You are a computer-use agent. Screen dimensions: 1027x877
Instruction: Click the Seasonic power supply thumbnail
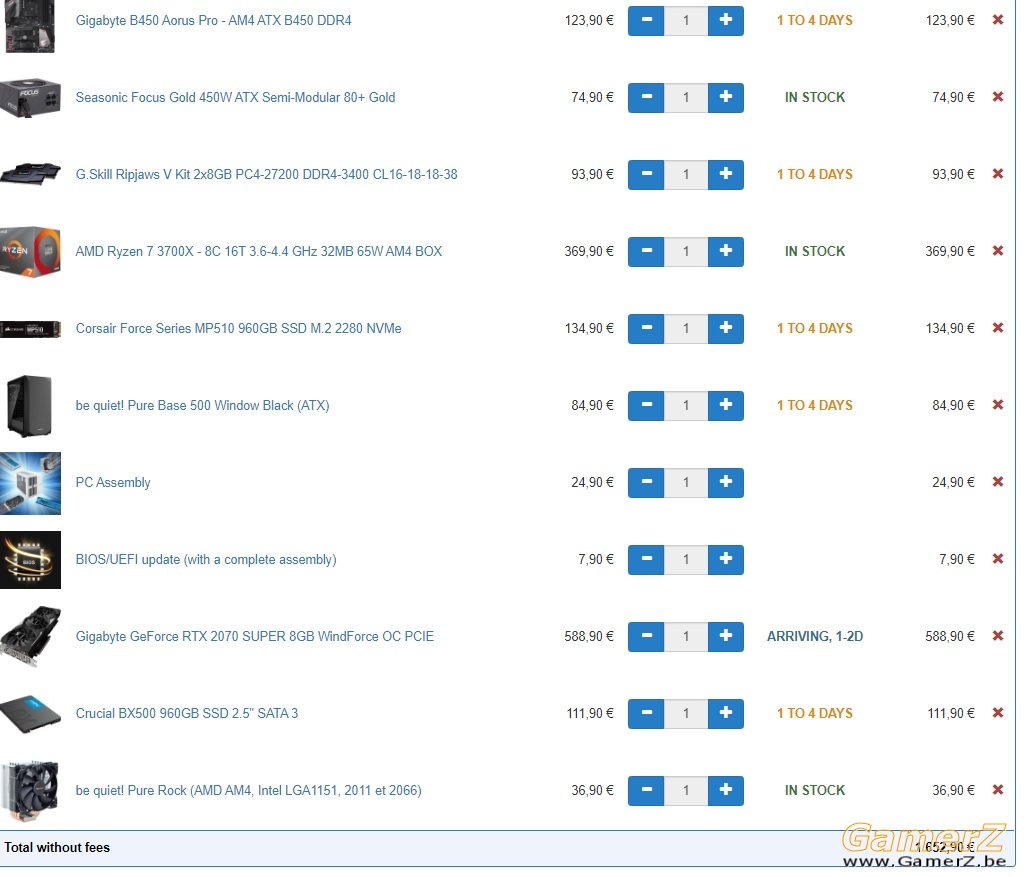tap(30, 98)
